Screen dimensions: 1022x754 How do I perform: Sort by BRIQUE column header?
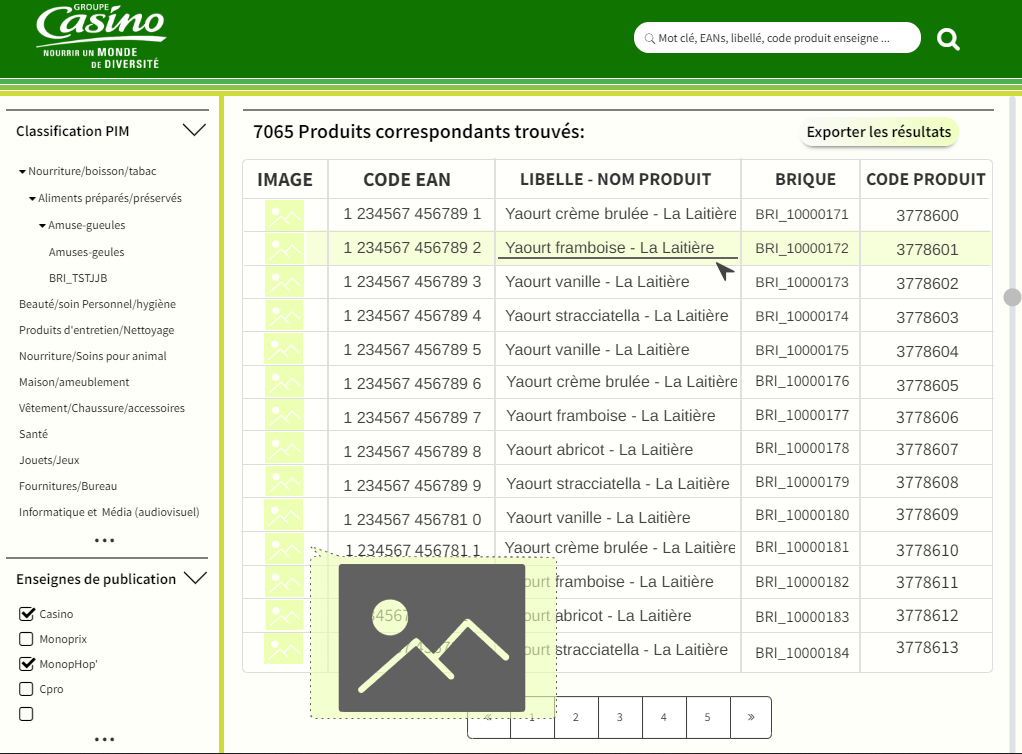pyautogui.click(x=805, y=180)
